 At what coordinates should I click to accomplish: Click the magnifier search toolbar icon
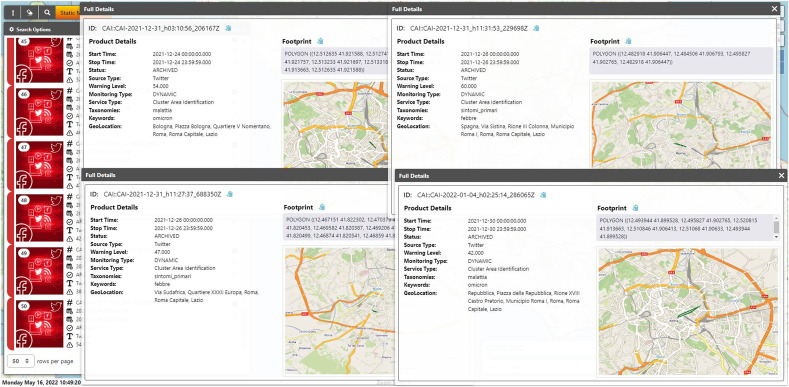[x=47, y=13]
